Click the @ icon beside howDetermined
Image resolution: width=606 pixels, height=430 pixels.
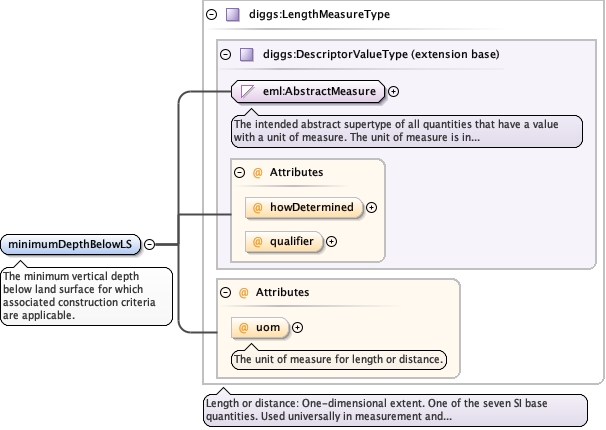click(257, 207)
